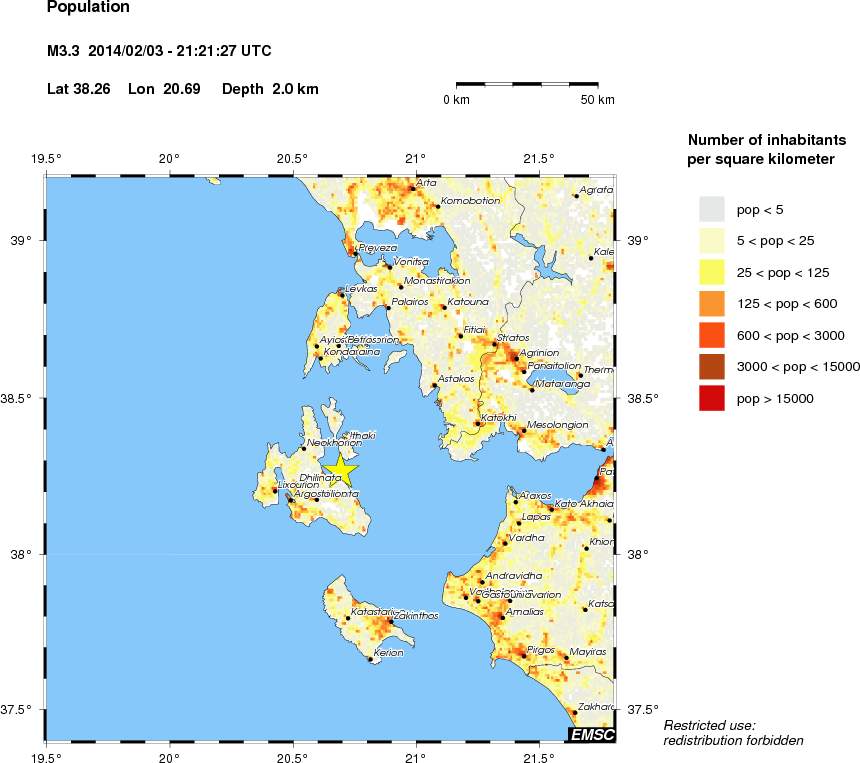The height and width of the screenshot is (763, 860).
Task: Select the '25 < pop < 125' yellow swatch
Action: pos(711,271)
